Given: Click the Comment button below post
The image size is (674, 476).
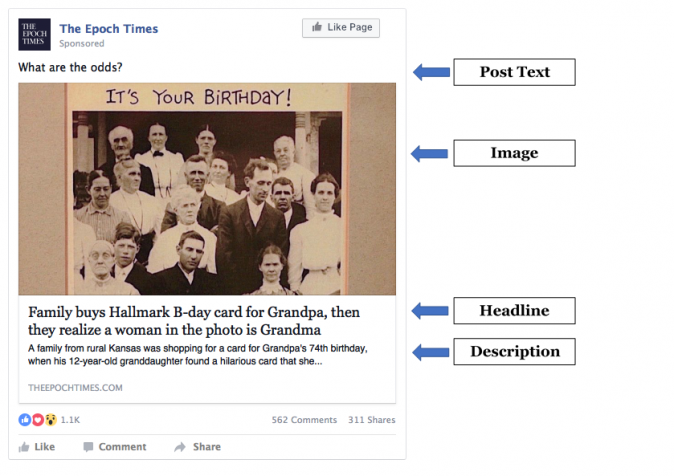Looking at the screenshot, I should point(114,447).
